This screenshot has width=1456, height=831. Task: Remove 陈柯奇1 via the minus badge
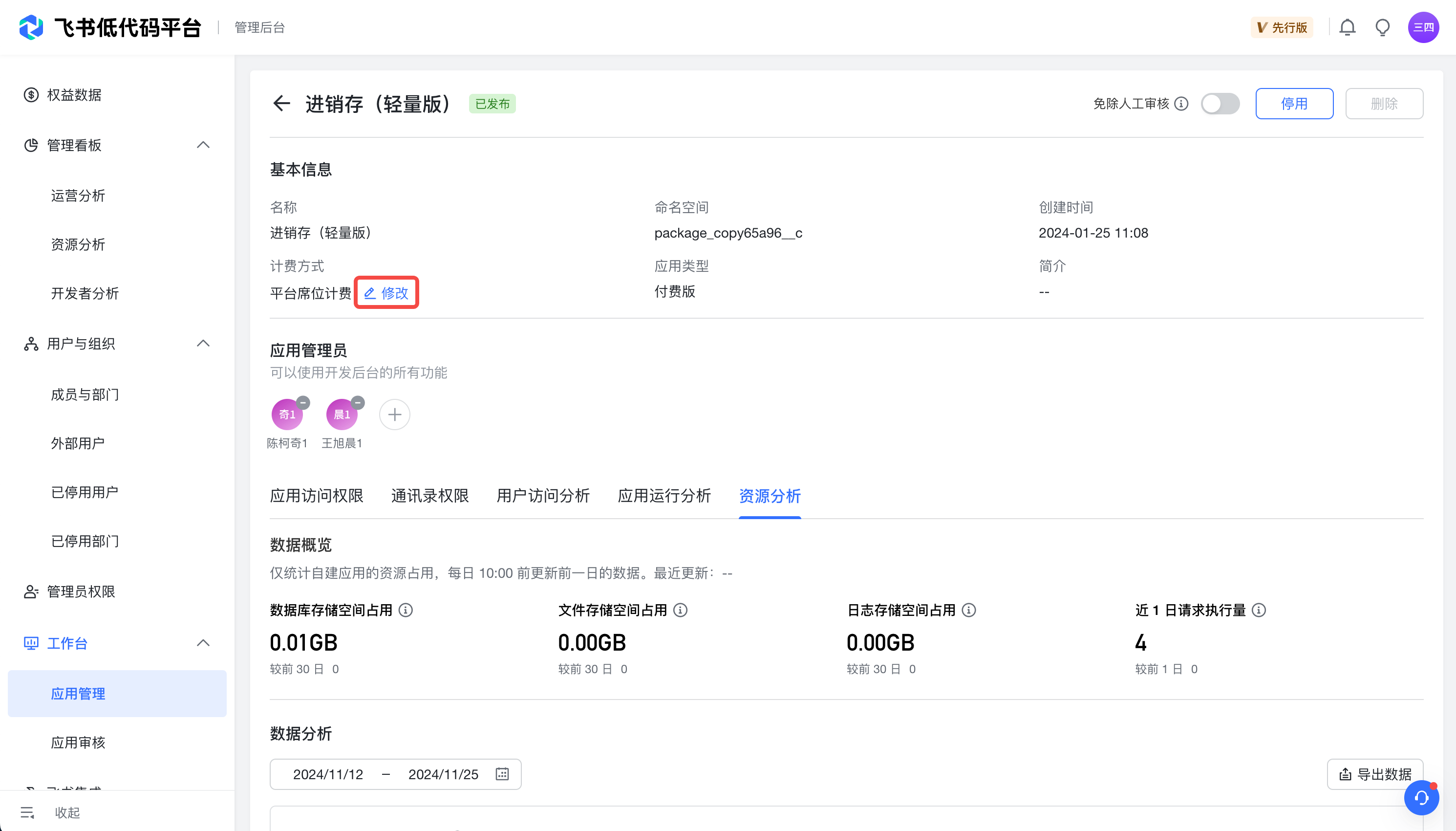coord(303,403)
